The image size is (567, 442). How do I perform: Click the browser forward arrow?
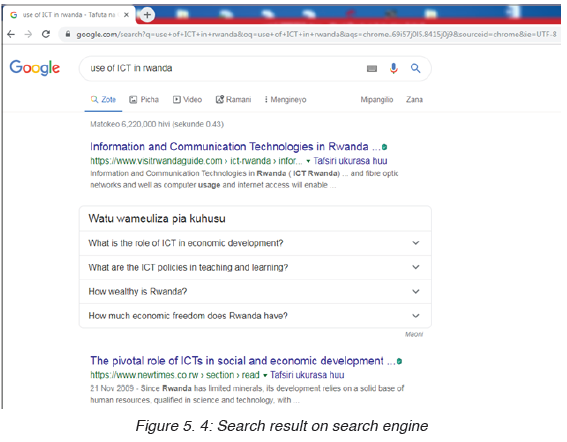coord(28,34)
